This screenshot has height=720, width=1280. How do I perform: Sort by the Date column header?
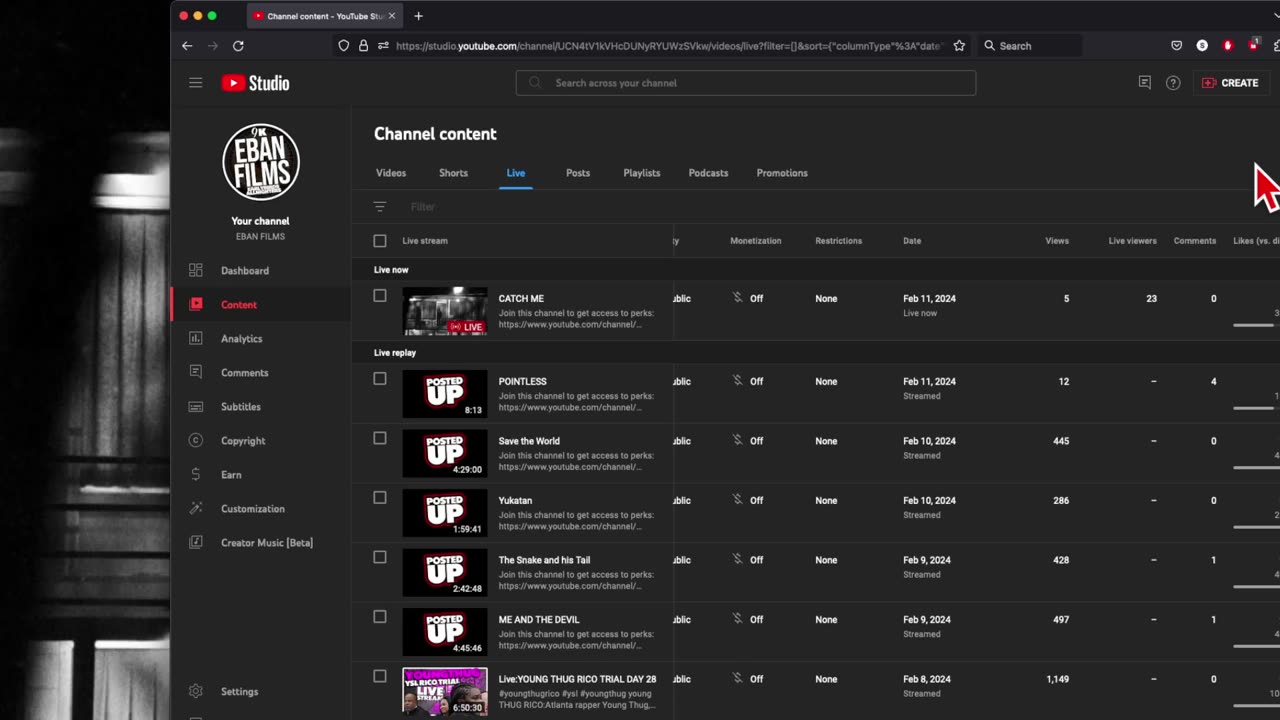912,241
